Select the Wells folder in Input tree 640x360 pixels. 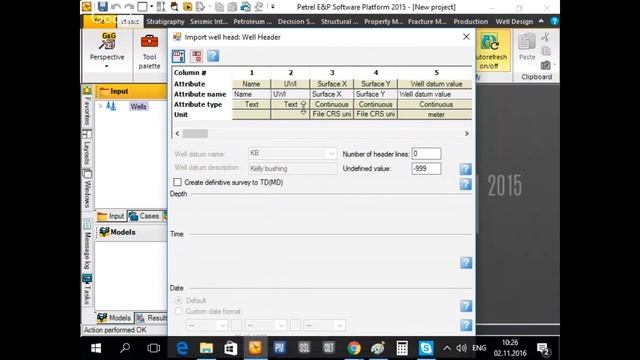point(138,107)
